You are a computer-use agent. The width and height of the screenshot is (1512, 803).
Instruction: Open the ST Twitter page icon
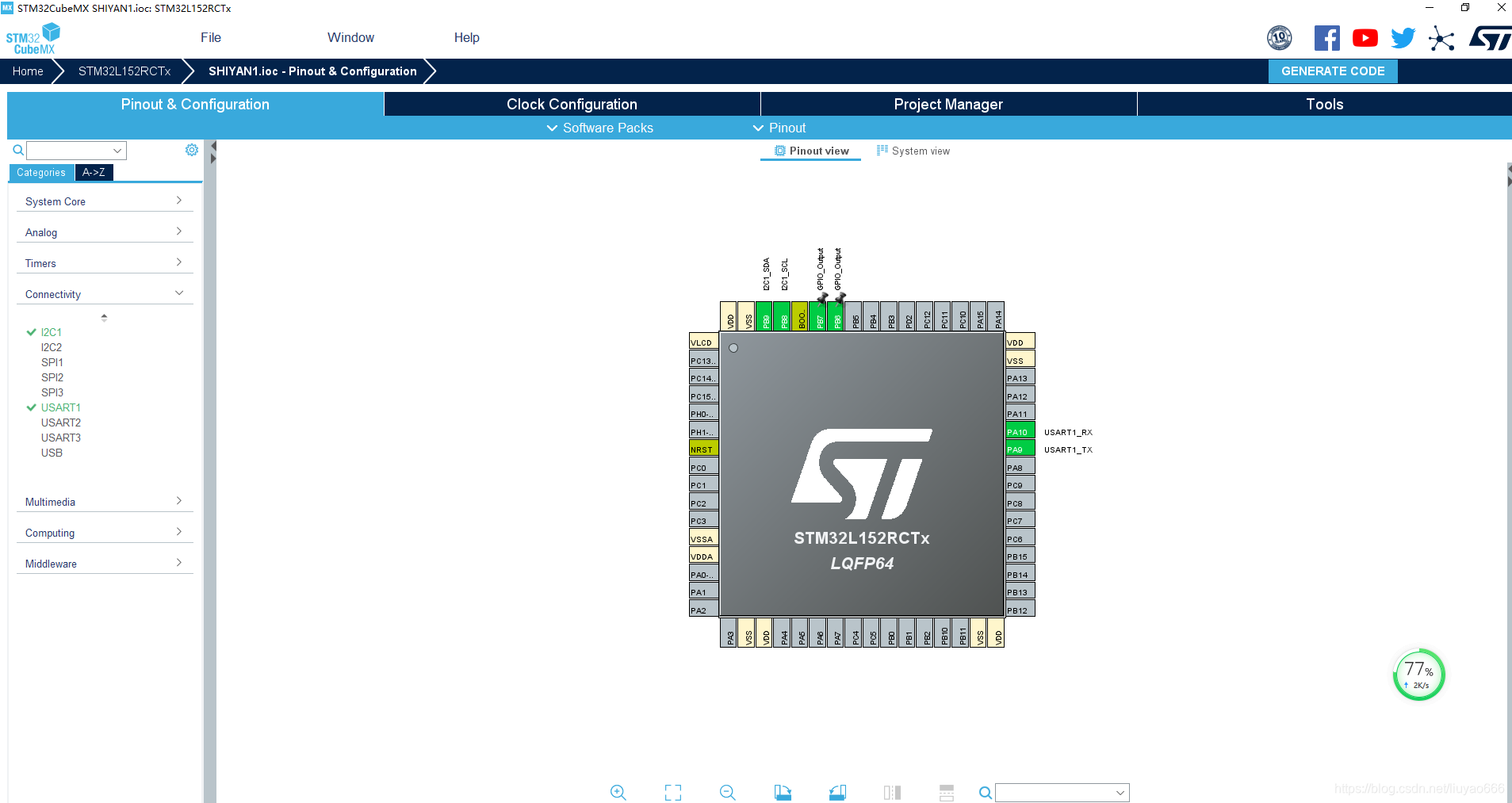[x=1403, y=38]
